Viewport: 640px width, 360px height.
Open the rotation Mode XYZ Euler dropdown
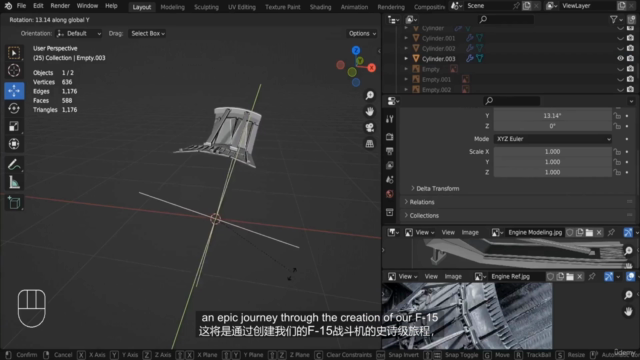(x=553, y=139)
